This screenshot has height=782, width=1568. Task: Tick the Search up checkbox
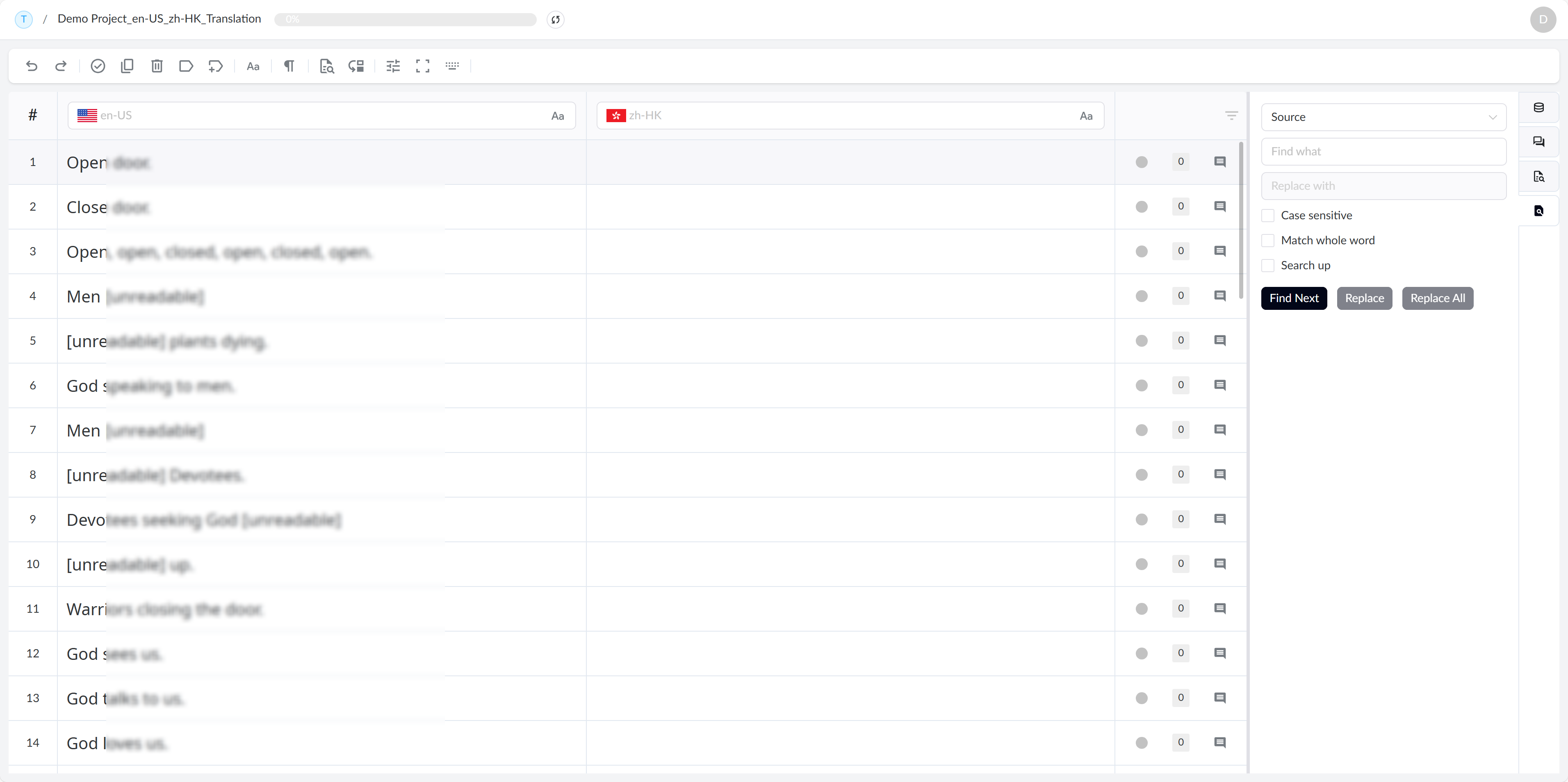1268,265
